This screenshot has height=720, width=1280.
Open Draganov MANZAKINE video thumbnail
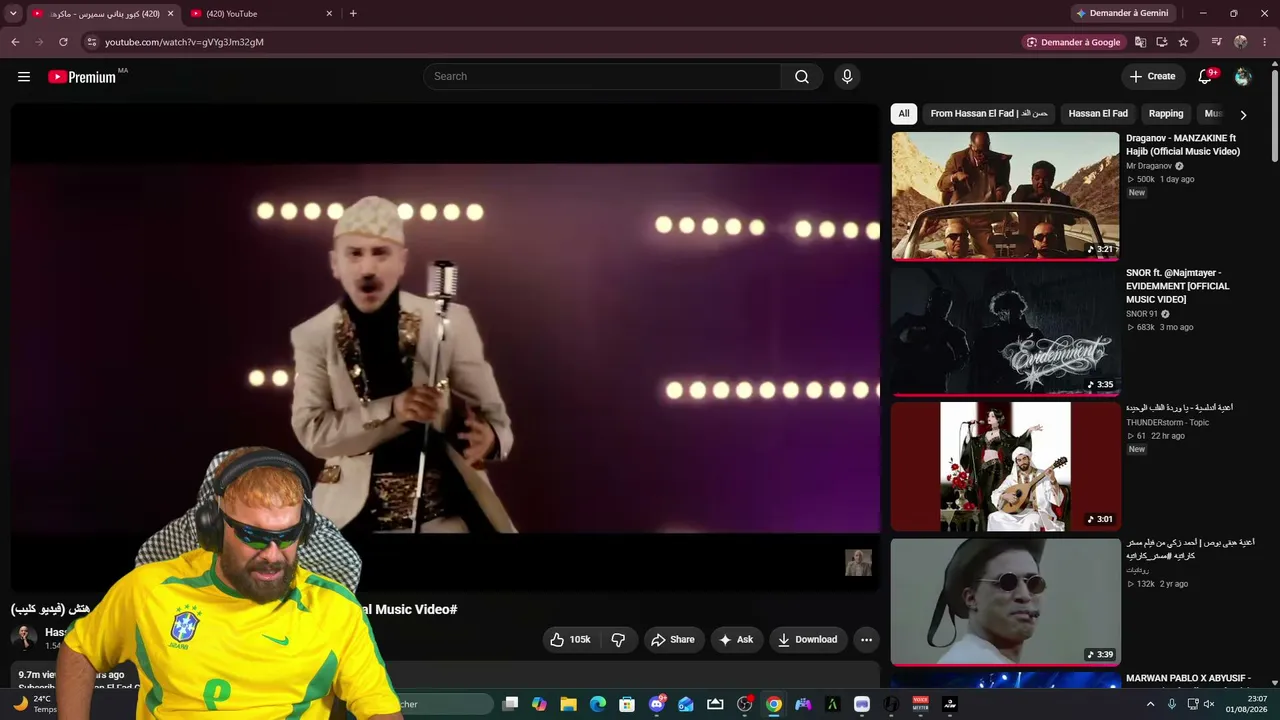[x=1005, y=196]
